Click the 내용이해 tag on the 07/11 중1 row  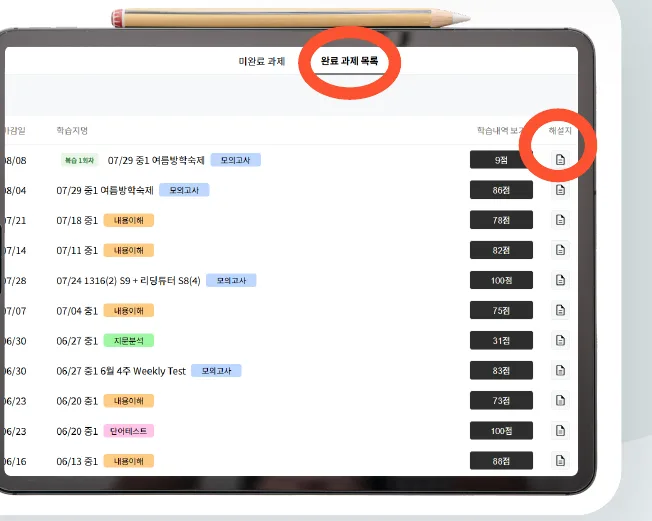(128, 250)
